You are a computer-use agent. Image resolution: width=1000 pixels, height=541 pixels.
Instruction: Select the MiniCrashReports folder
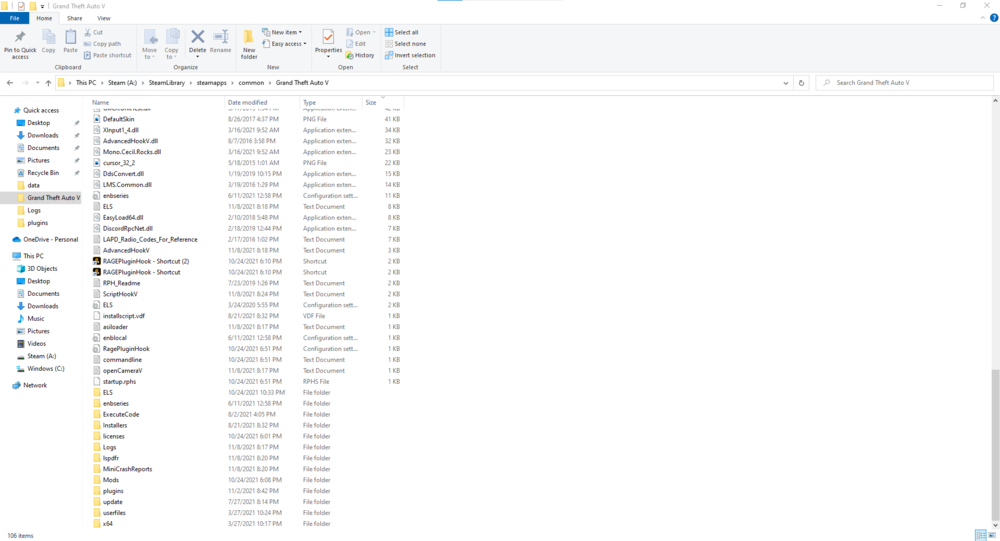[x=128, y=469]
